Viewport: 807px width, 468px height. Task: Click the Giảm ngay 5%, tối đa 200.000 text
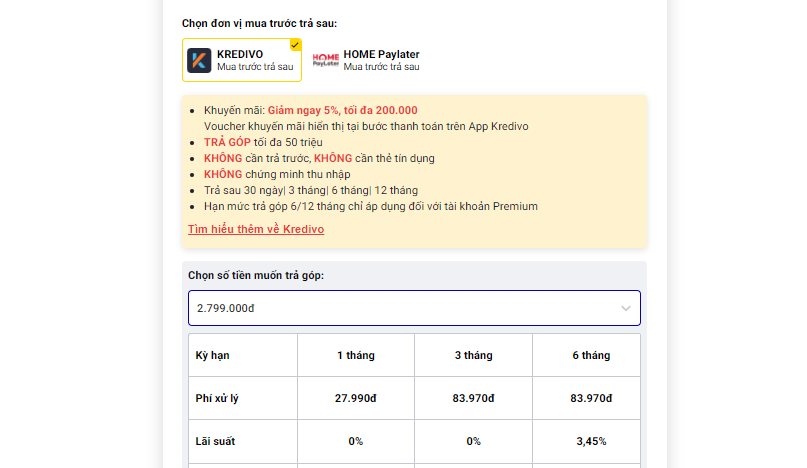tap(342, 110)
